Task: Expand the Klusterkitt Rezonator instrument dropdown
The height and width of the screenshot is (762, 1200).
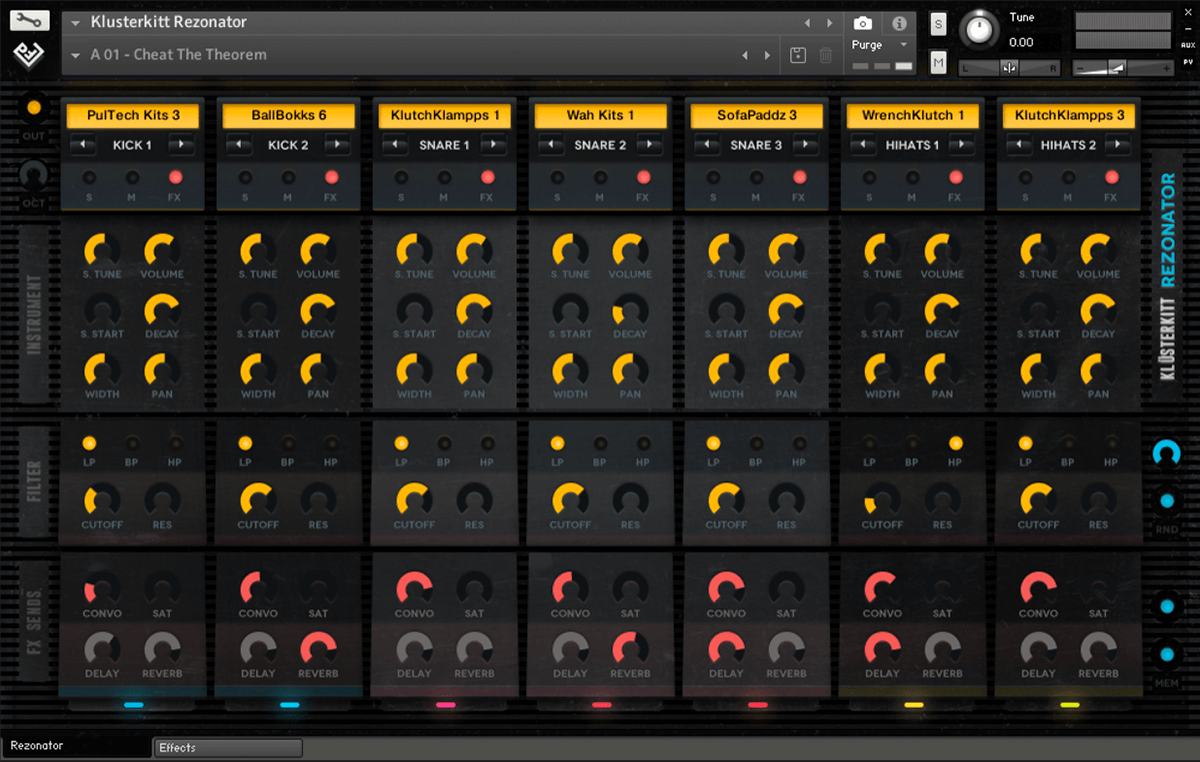Action: click(x=76, y=23)
